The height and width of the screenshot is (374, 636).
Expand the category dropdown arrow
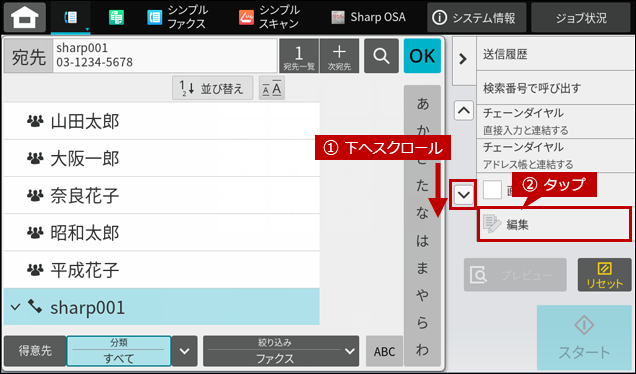click(185, 351)
